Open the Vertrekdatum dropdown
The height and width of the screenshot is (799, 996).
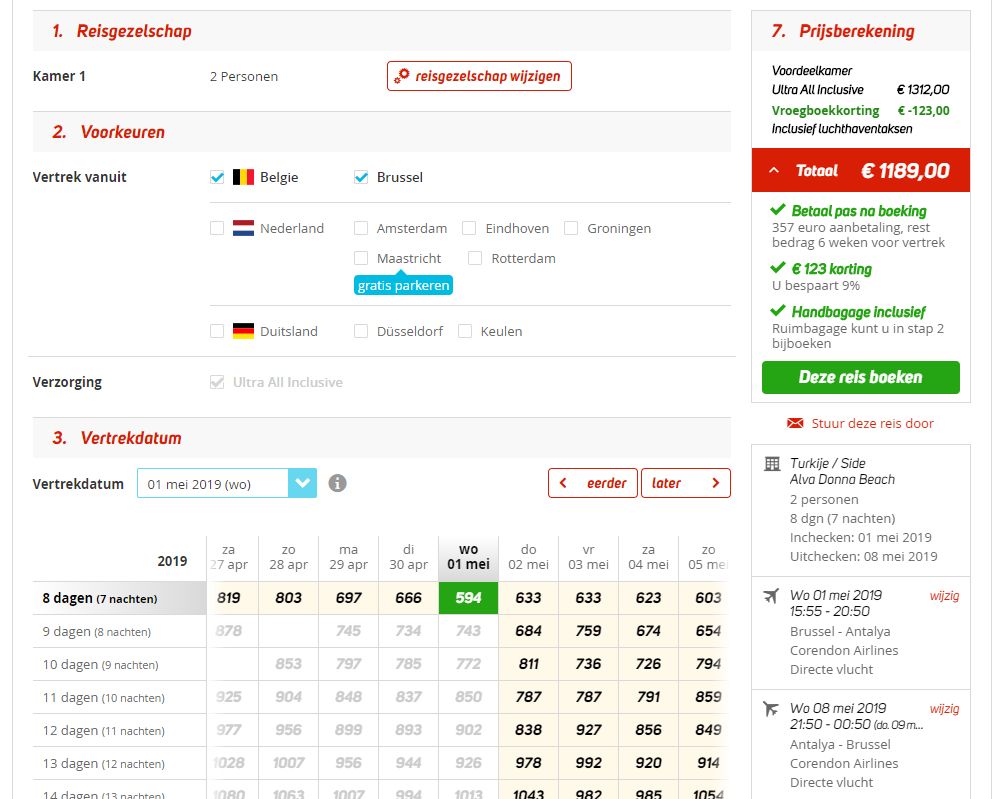(227, 483)
